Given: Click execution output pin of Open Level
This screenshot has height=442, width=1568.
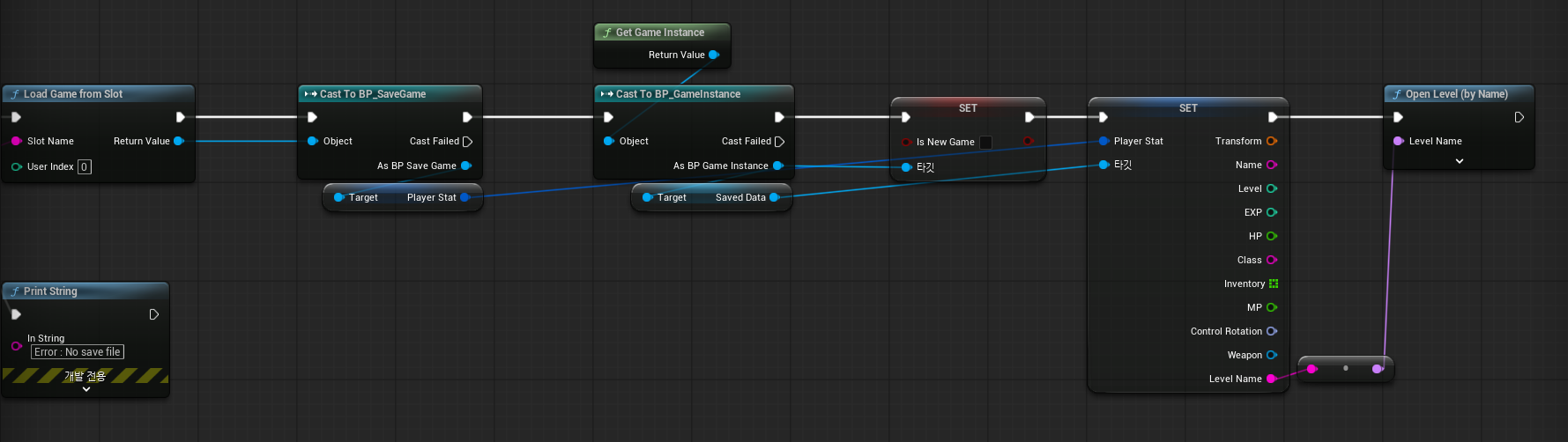Looking at the screenshot, I should (x=1519, y=117).
